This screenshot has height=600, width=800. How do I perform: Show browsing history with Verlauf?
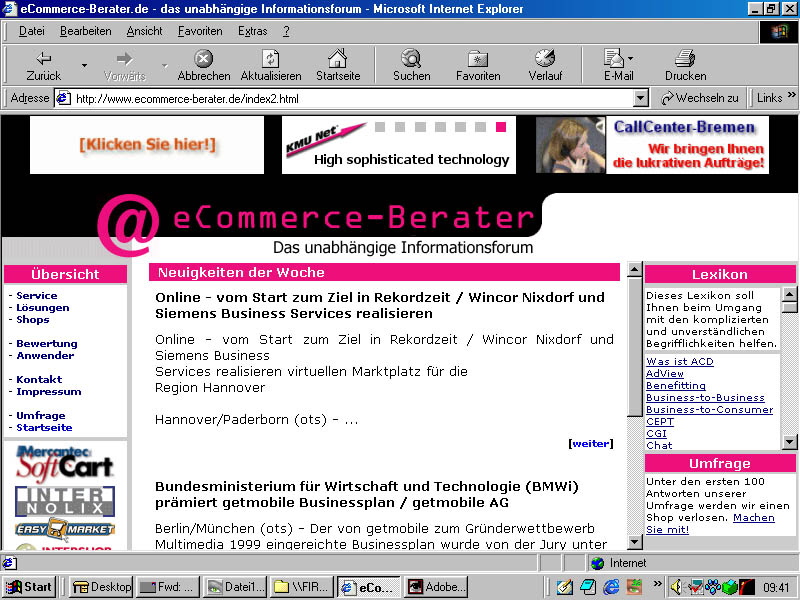545,65
